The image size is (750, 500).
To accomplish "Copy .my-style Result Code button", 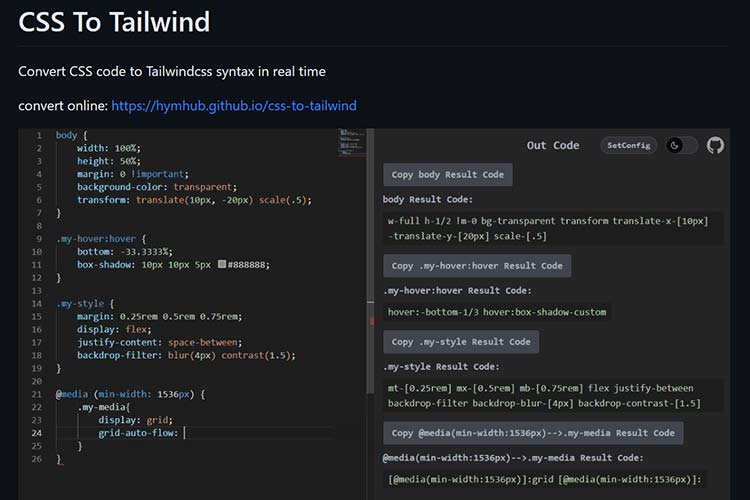I will coord(461,342).
